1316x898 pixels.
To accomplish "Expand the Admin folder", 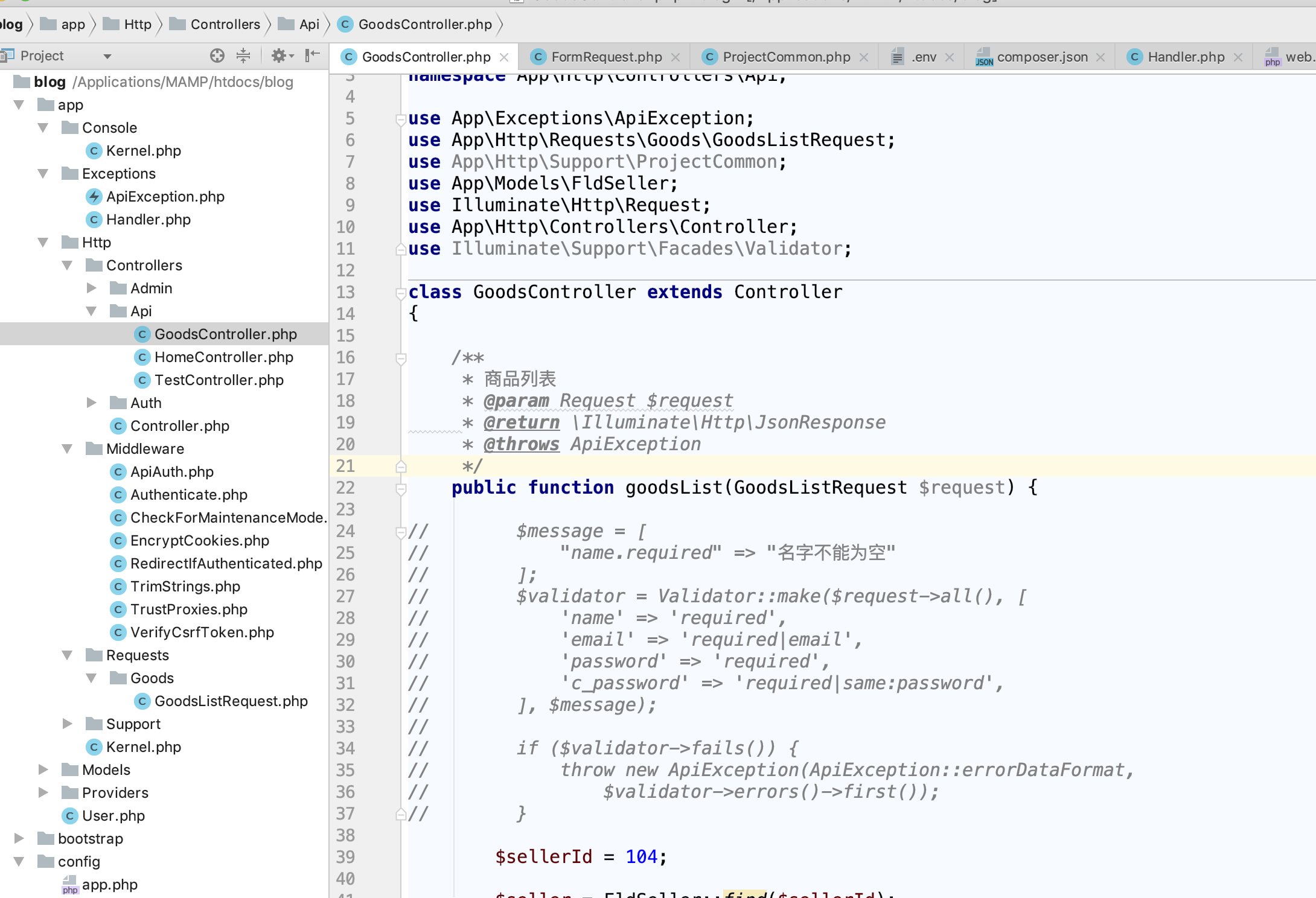I will [x=91, y=288].
